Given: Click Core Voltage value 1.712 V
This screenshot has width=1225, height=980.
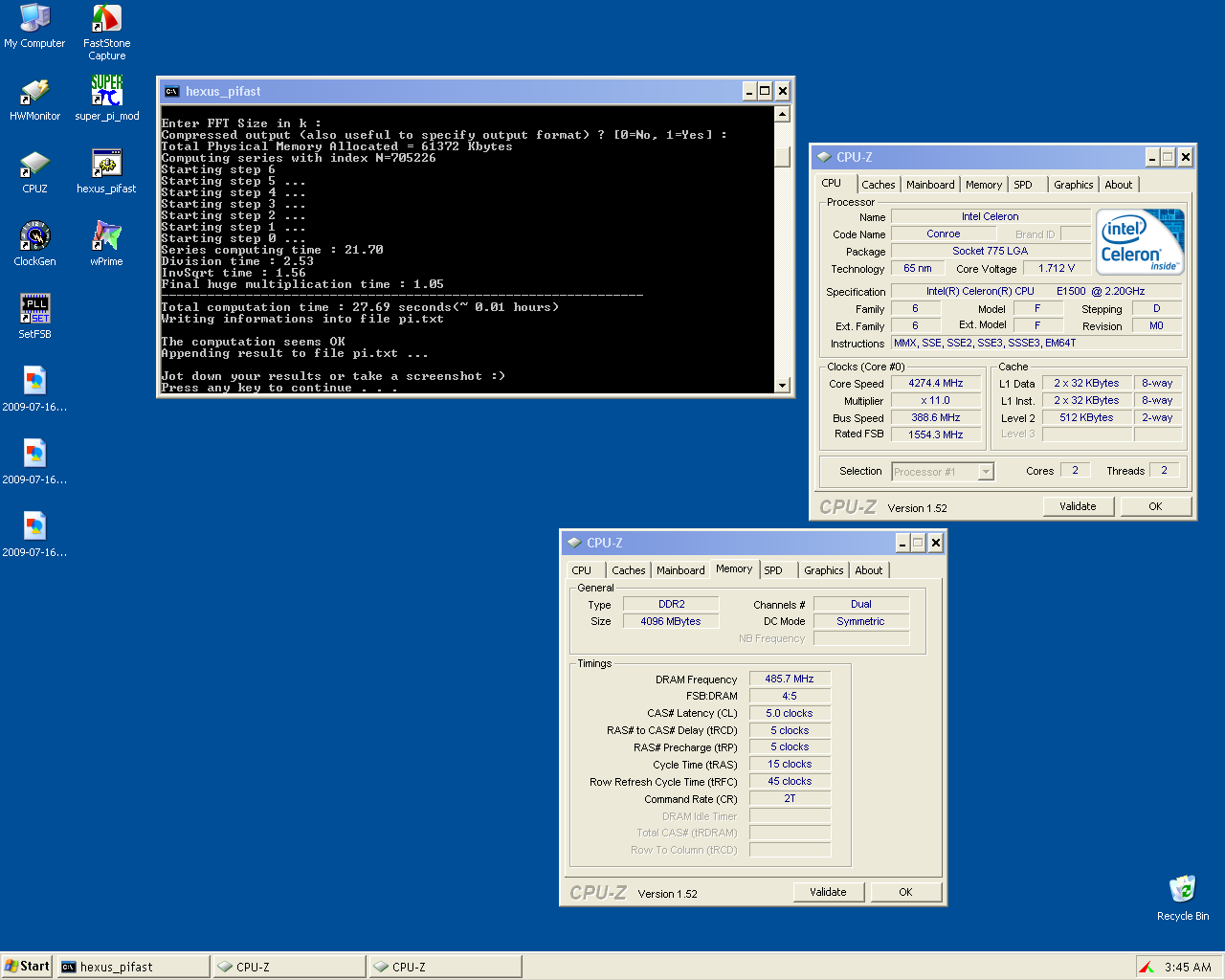Looking at the screenshot, I should 1057,268.
